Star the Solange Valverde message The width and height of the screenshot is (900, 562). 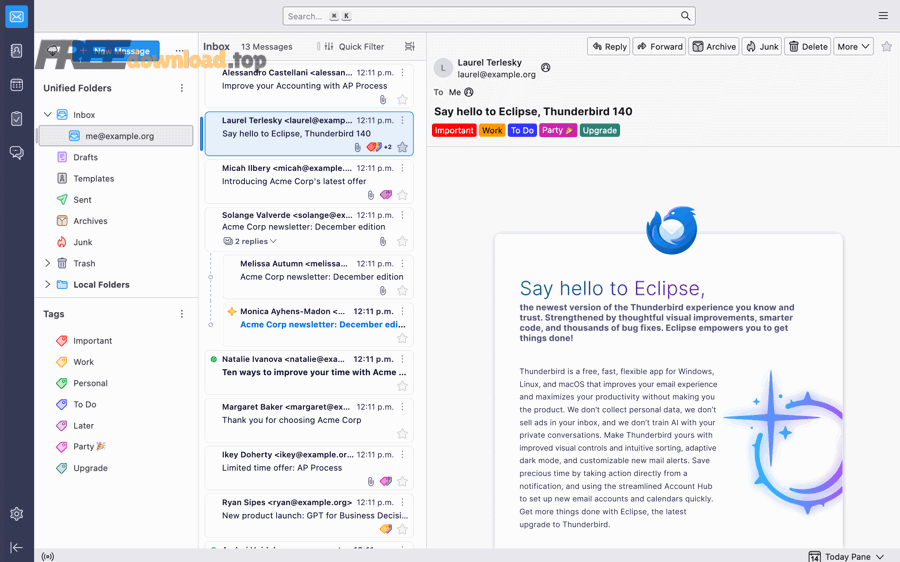click(x=402, y=242)
